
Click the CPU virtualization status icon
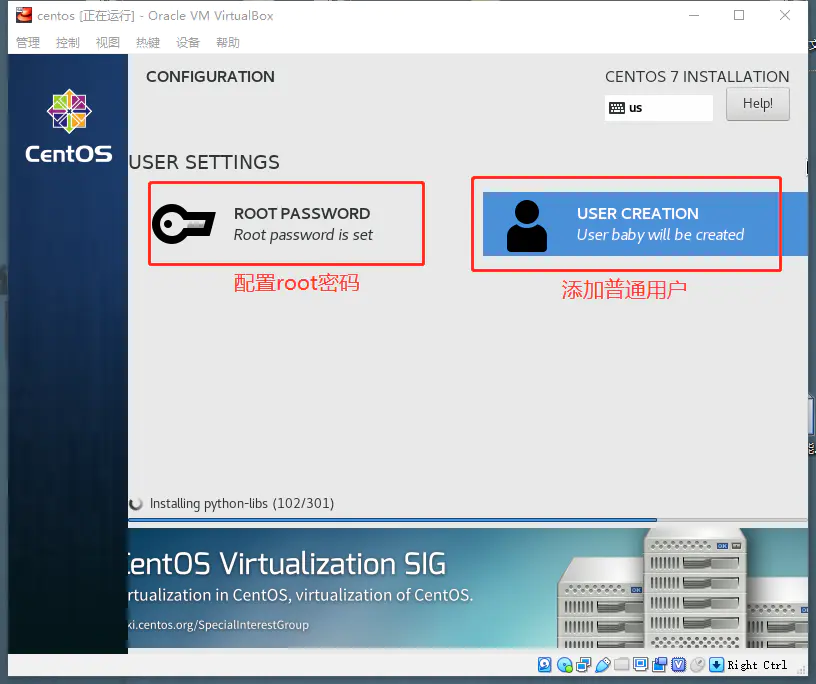point(679,665)
